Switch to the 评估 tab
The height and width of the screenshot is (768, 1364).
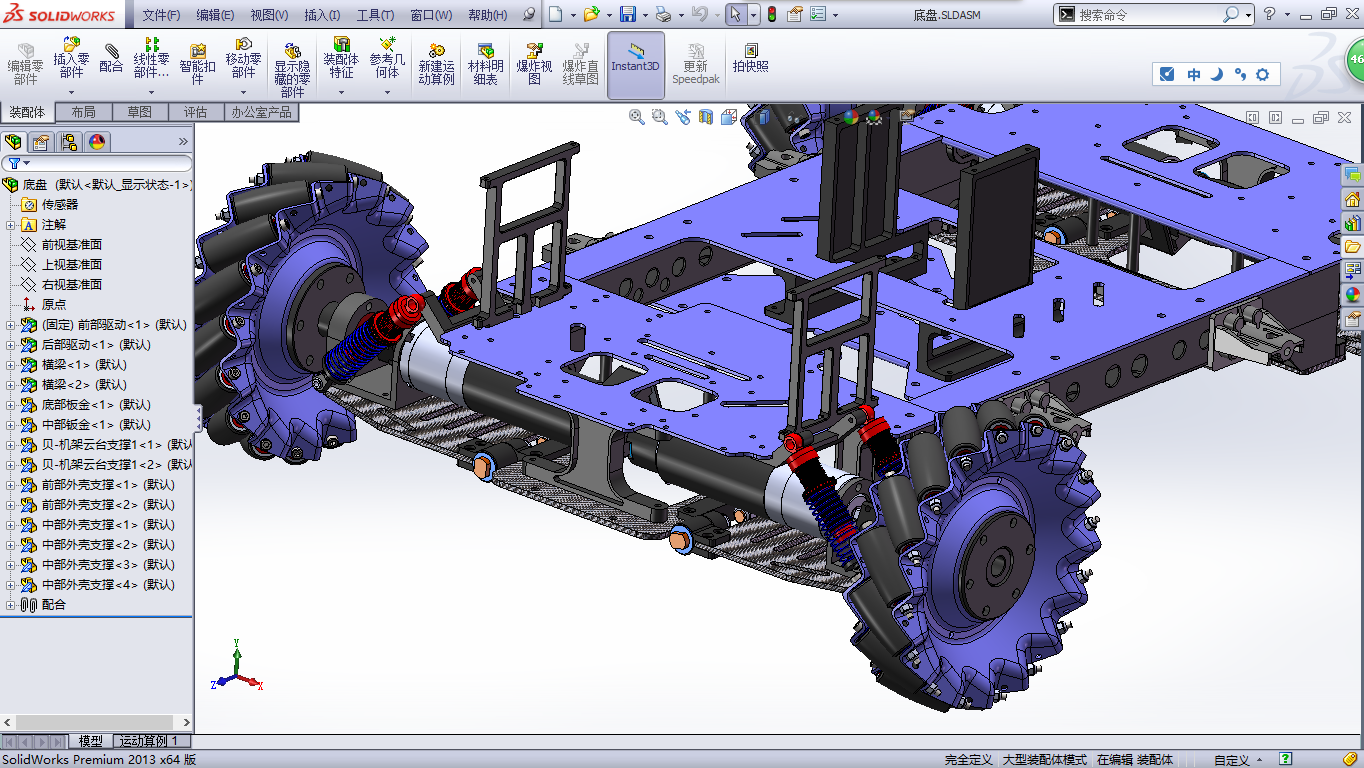(x=195, y=112)
